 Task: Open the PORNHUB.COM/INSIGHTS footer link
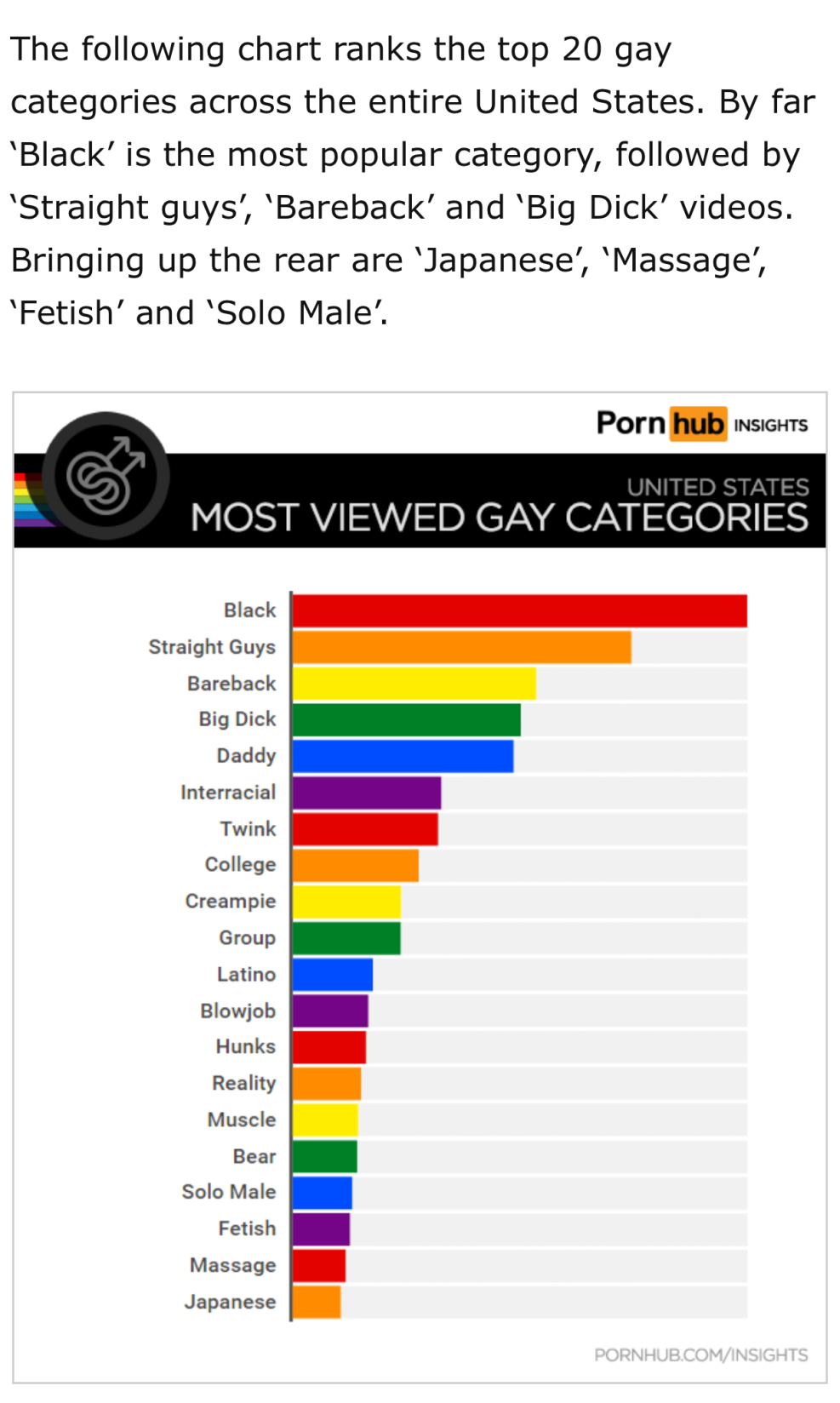click(x=700, y=1354)
